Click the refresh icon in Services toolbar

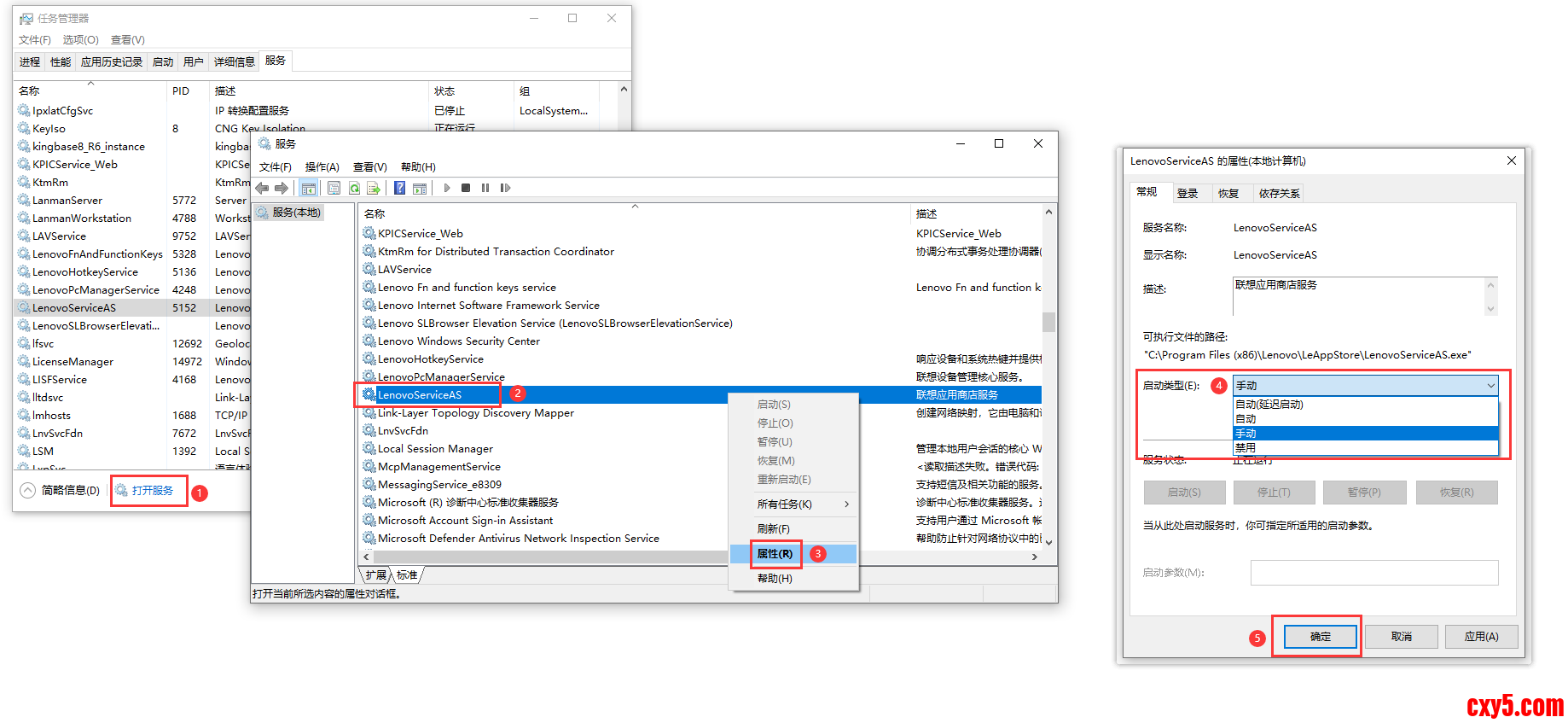point(354,188)
